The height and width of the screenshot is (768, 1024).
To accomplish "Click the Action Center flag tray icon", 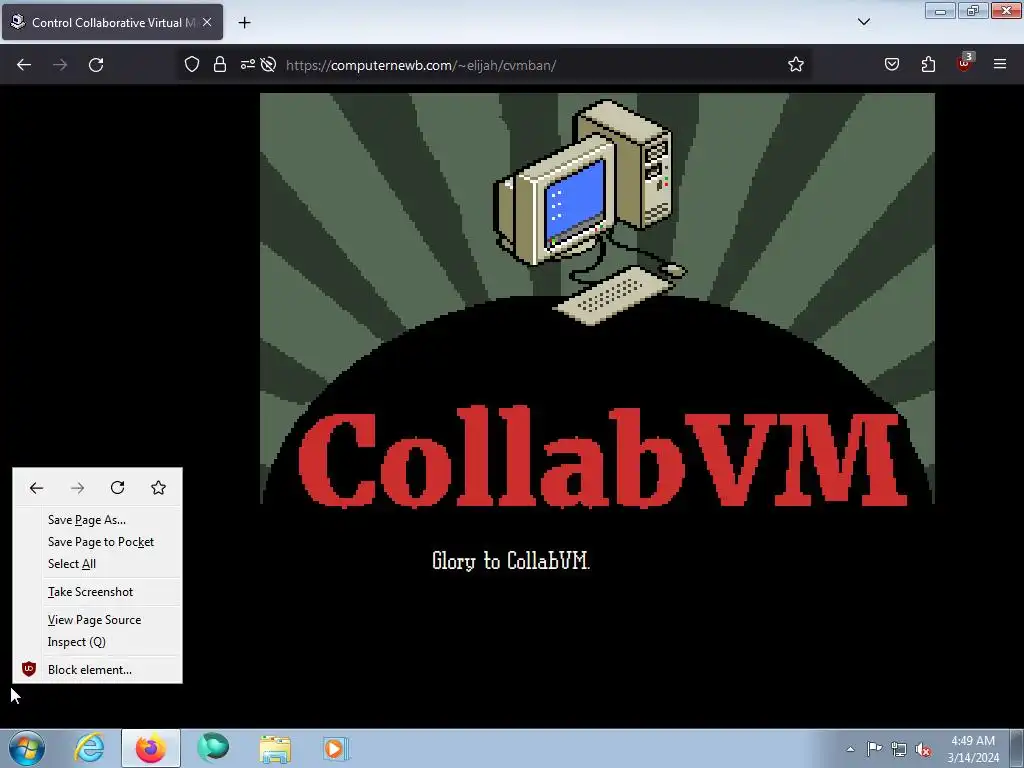I will [874, 748].
